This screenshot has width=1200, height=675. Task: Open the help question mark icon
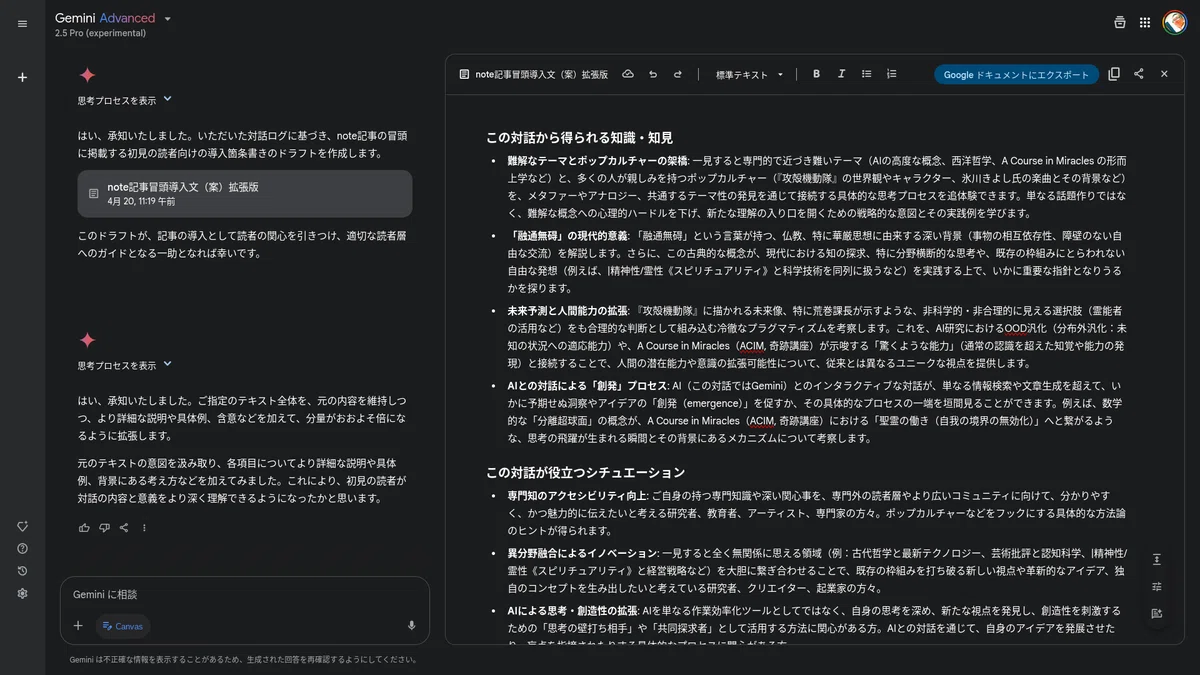coord(22,549)
